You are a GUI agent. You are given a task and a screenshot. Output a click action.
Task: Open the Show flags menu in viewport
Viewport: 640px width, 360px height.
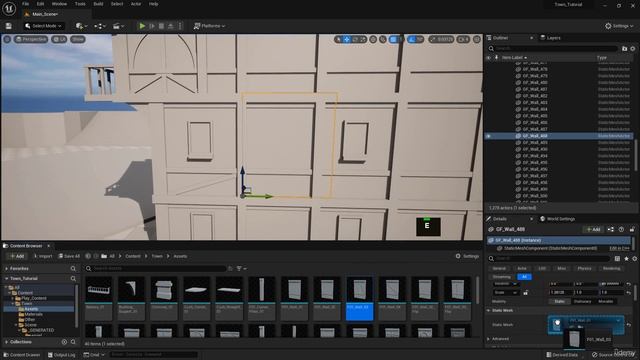78,39
